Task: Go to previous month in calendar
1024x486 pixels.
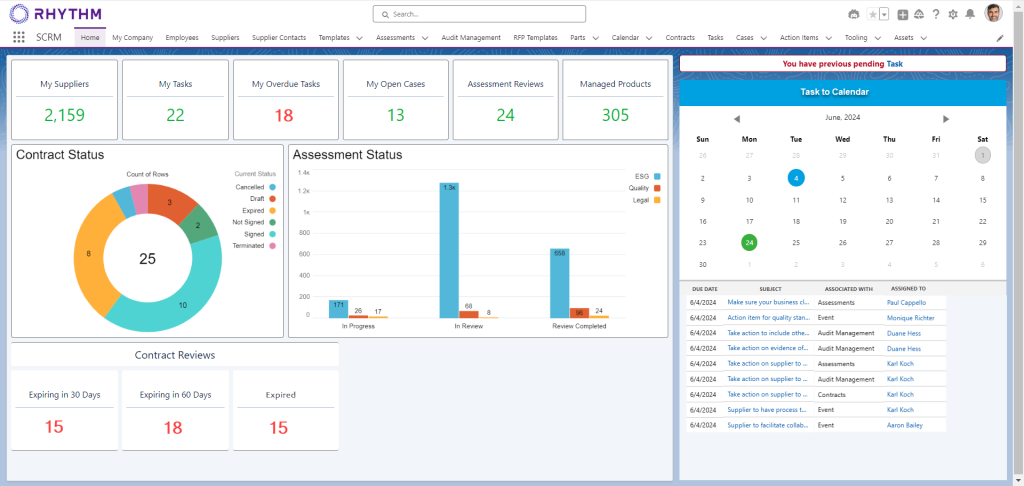Action: click(x=737, y=118)
